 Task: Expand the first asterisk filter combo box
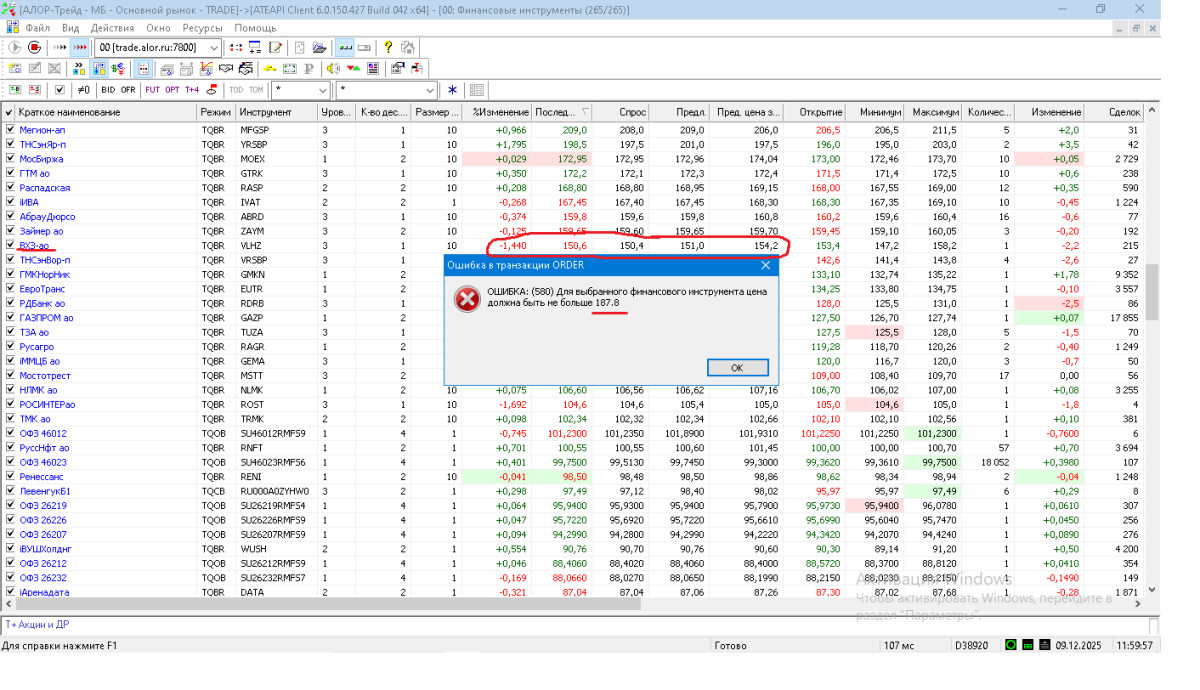(x=323, y=90)
